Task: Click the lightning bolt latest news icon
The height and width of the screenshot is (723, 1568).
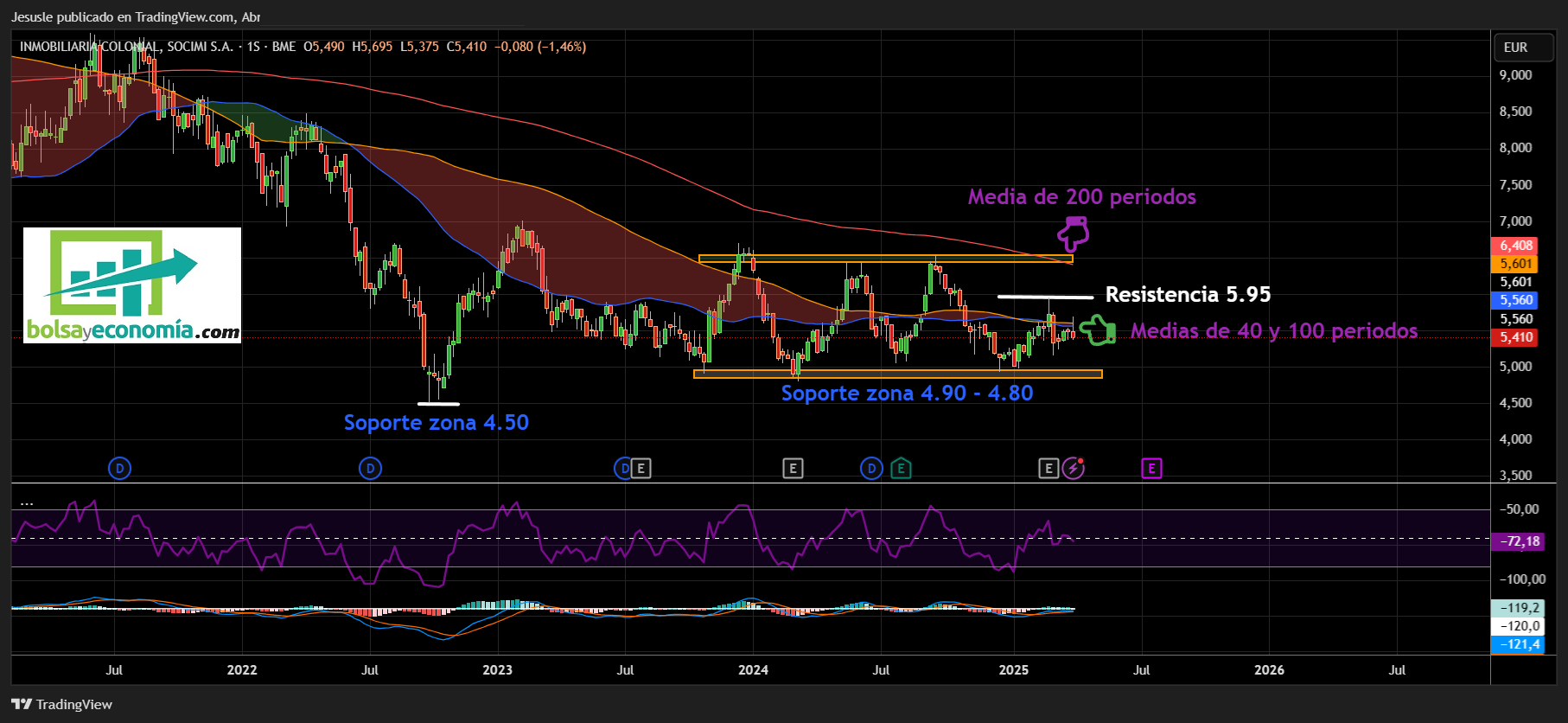Action: pos(1074,469)
